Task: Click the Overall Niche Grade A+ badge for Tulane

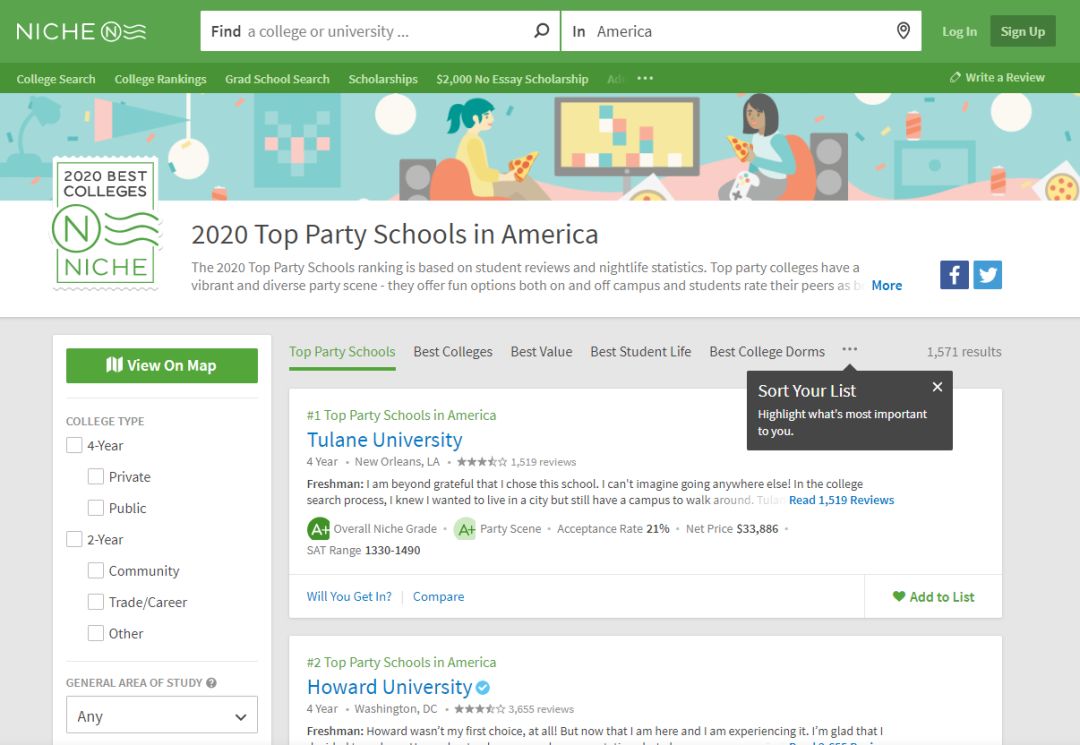Action: [318, 529]
